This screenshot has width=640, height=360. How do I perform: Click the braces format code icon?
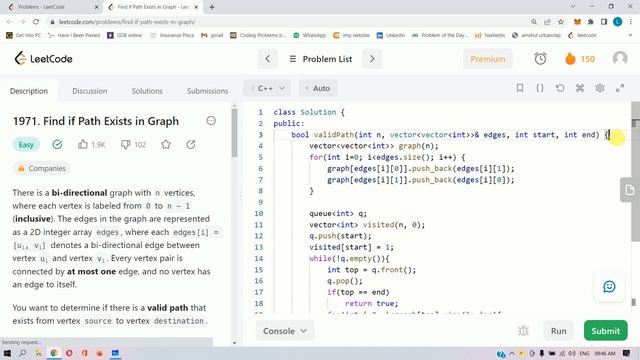[x=540, y=88]
